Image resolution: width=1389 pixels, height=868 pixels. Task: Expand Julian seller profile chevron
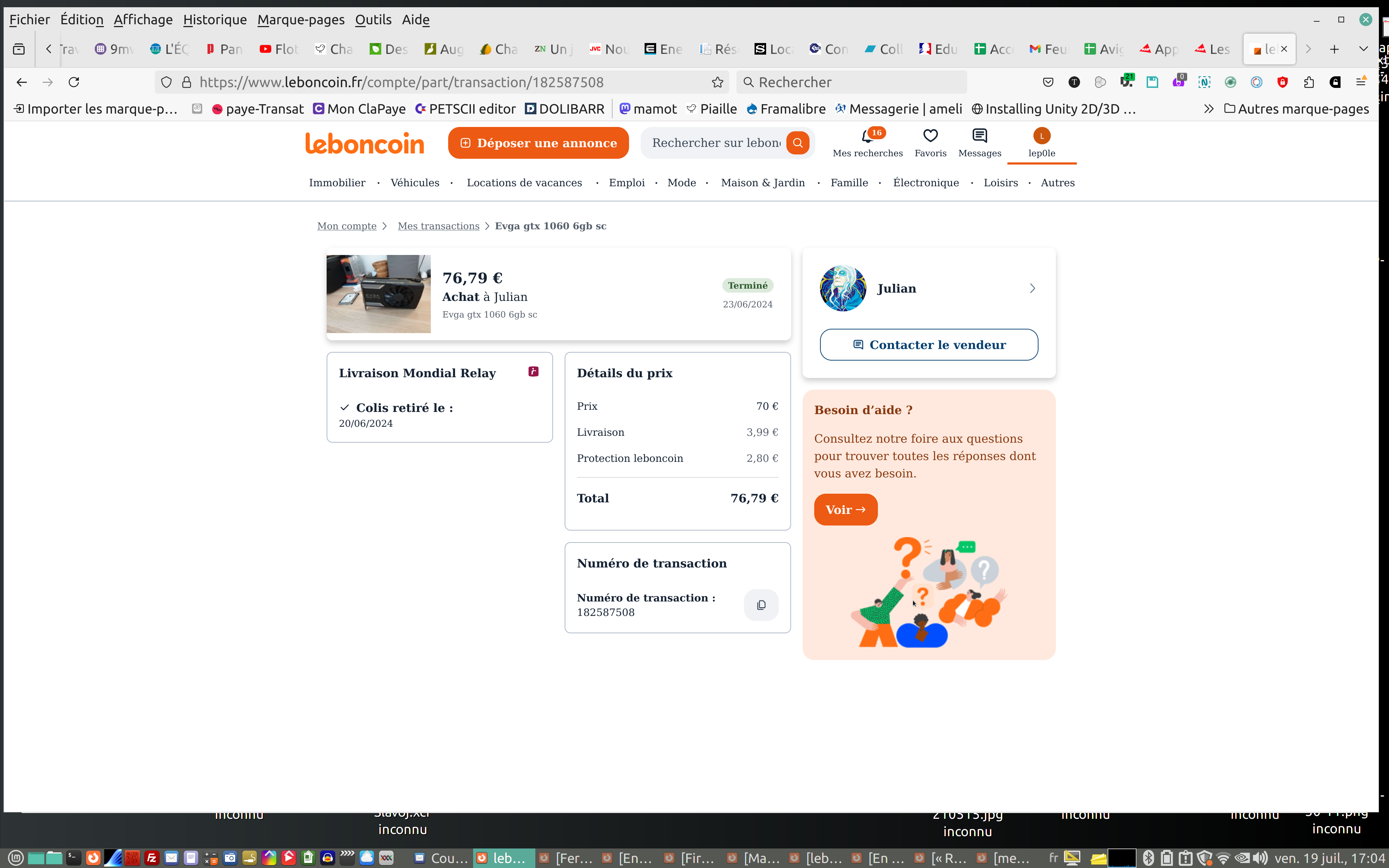(x=1032, y=288)
